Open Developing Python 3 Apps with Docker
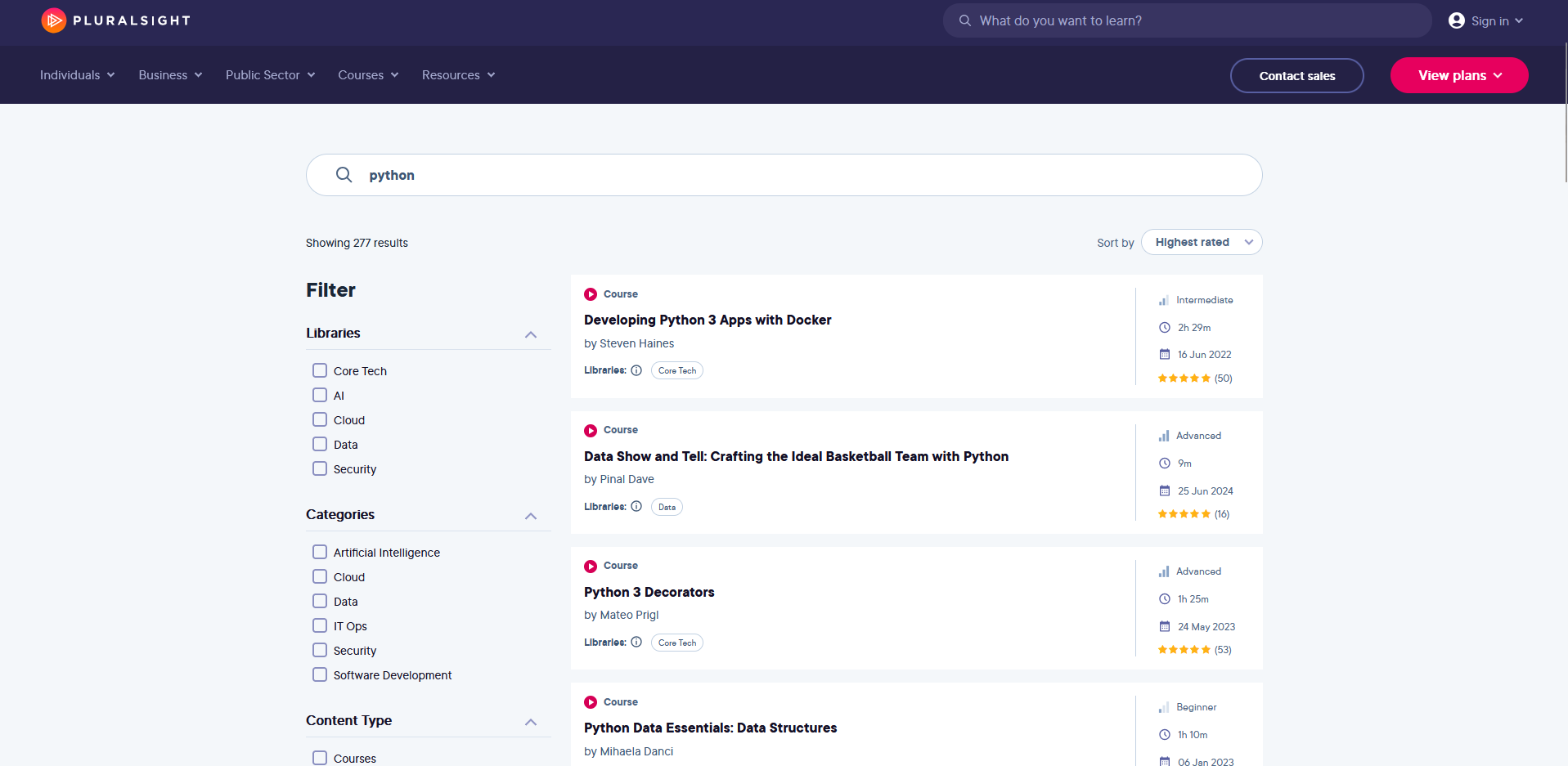This screenshot has height=766, width=1568. pos(708,320)
